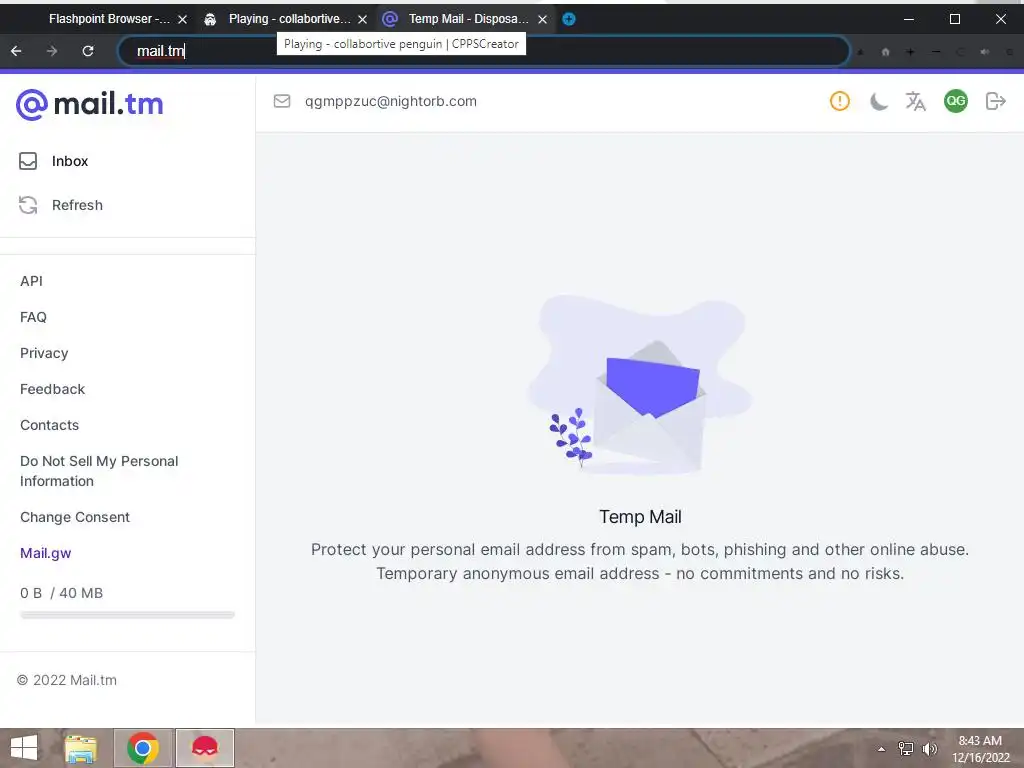Close the Playing - collabortive tab
Viewport: 1024px width, 768px height.
tap(362, 20)
